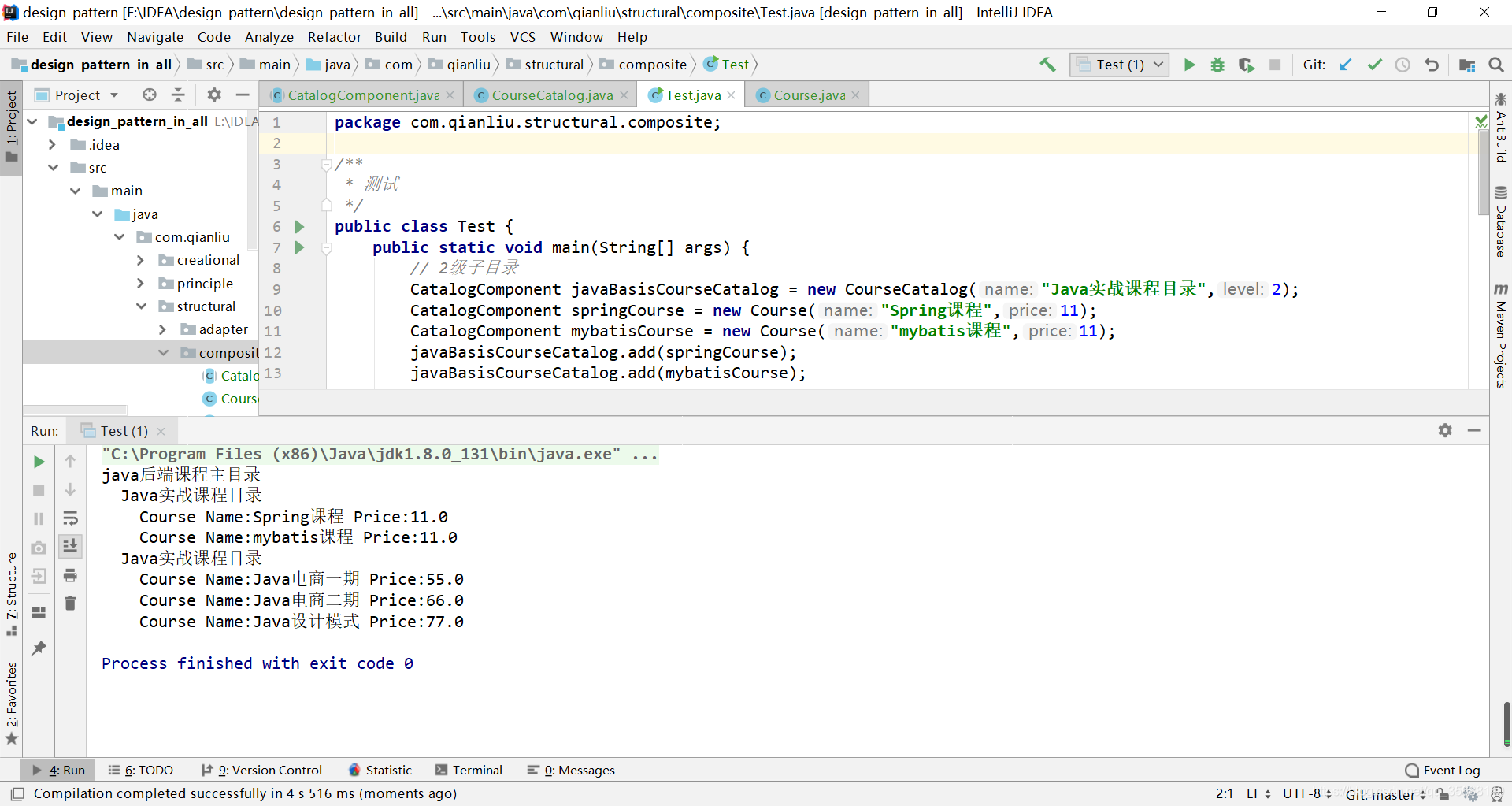The width and height of the screenshot is (1512, 806).
Task: Open the Event Log
Action: [1443, 771]
